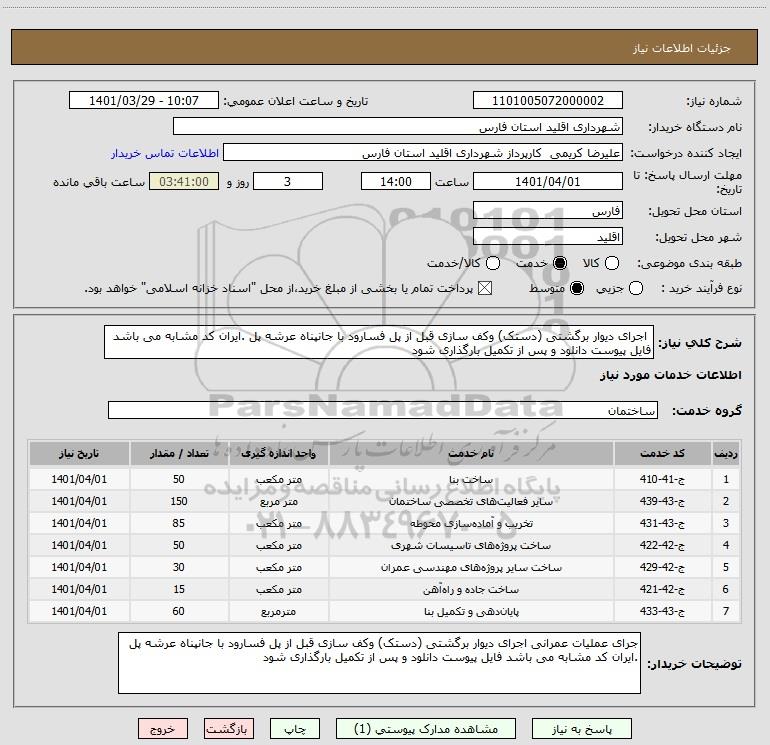Image resolution: width=770 pixels, height=745 pixels.
Task: Click the خروج exit button
Action: pyautogui.click(x=163, y=729)
